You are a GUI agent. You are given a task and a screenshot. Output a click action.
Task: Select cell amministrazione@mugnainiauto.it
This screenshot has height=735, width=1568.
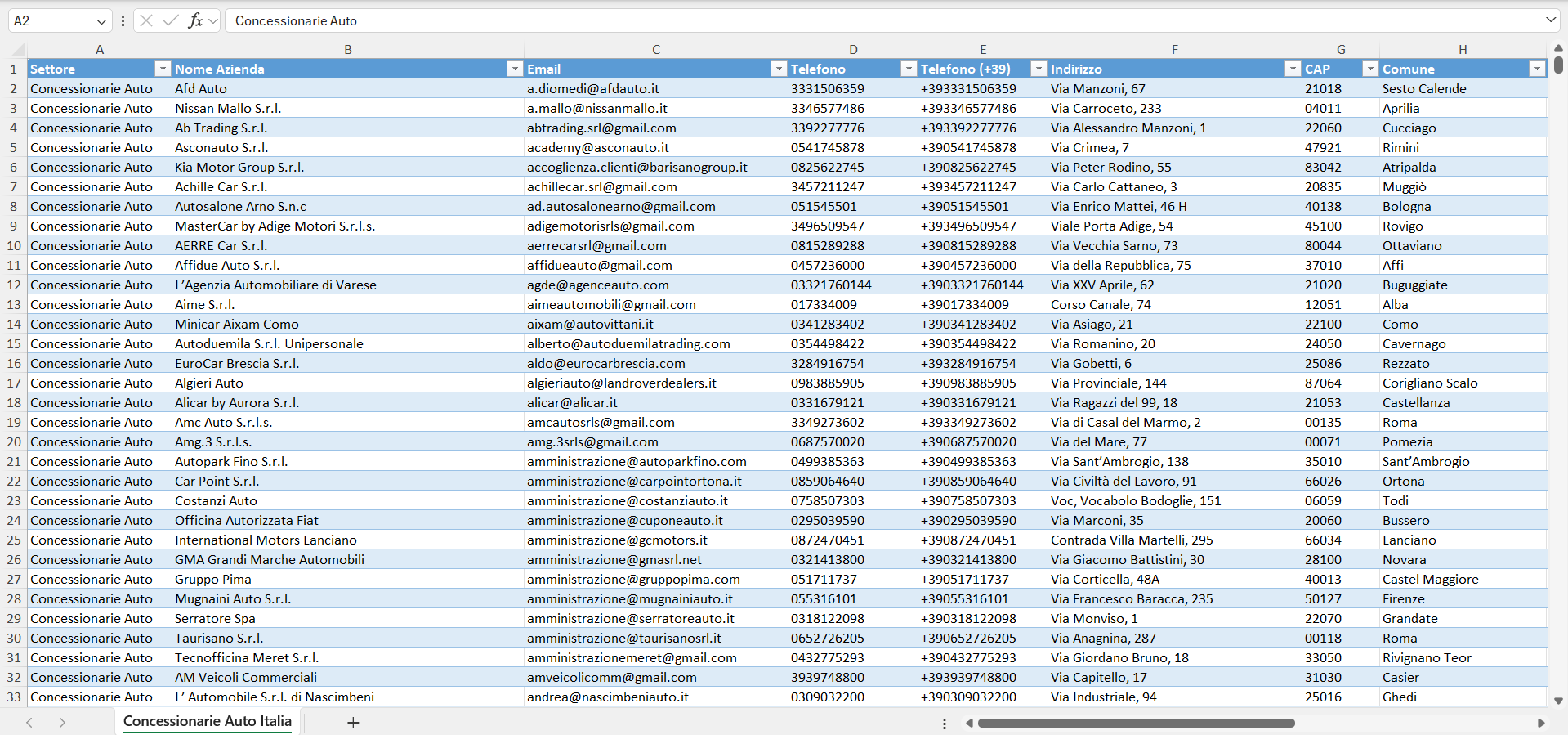(x=656, y=598)
